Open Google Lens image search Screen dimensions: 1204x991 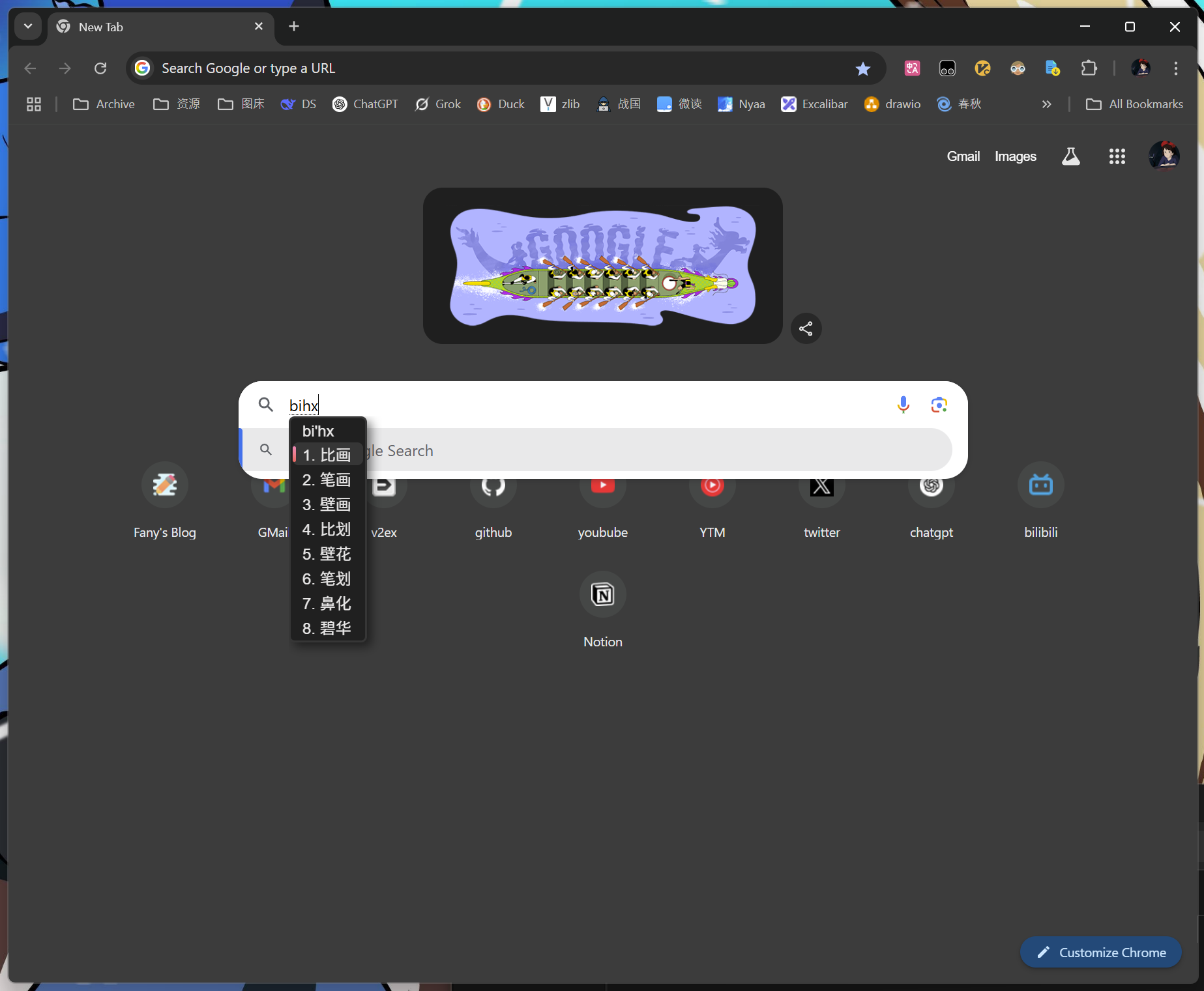pyautogui.click(x=939, y=405)
